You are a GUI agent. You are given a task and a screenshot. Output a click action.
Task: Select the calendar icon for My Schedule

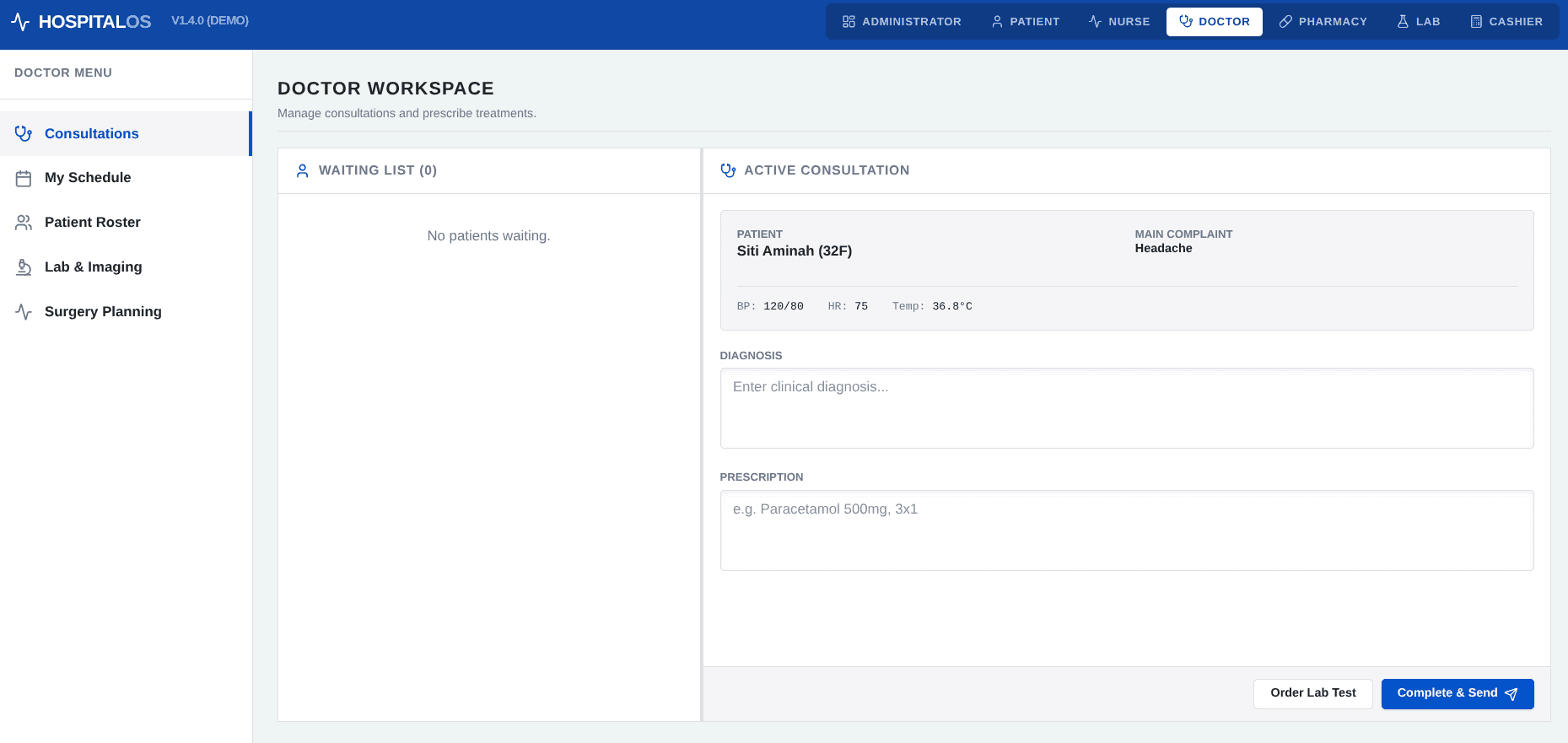pyautogui.click(x=24, y=178)
